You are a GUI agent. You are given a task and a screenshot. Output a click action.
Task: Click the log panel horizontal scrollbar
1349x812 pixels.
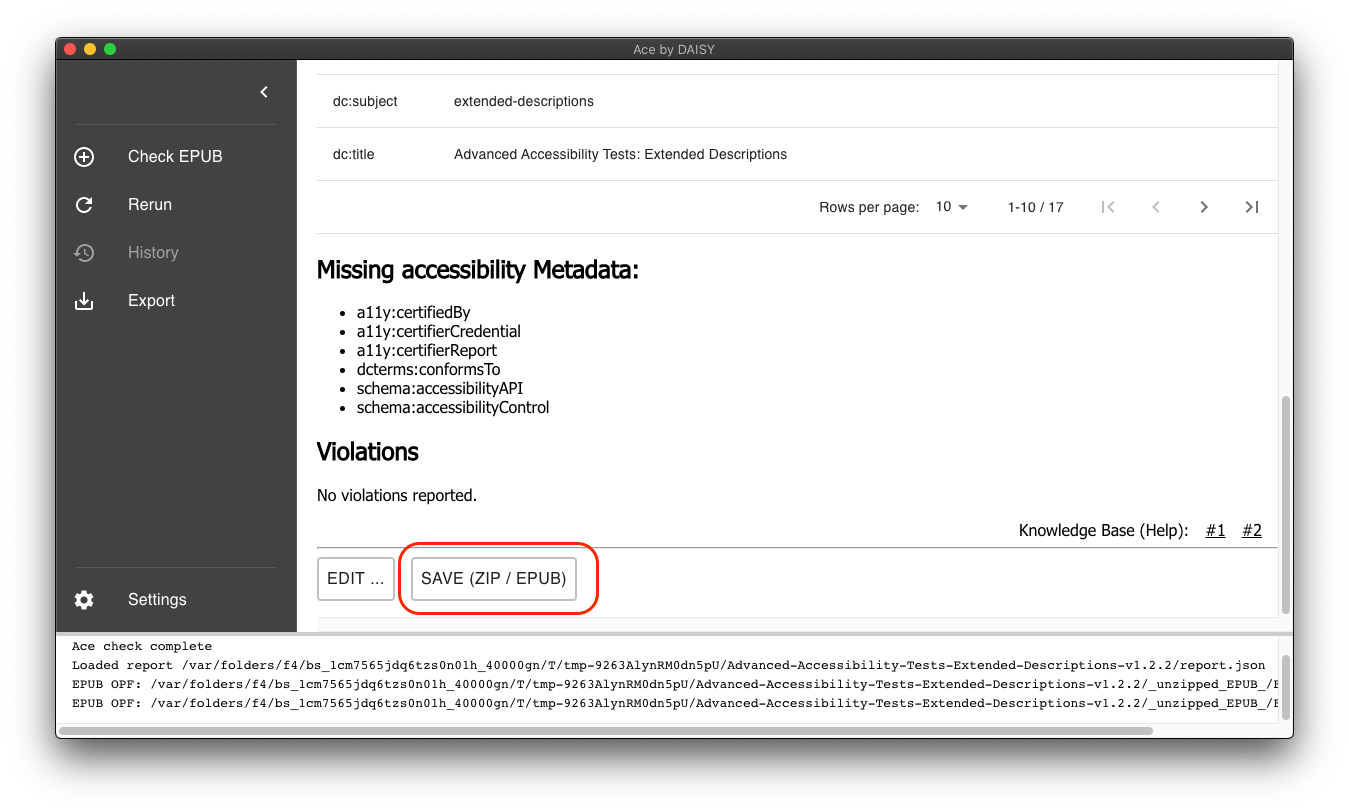tap(605, 731)
